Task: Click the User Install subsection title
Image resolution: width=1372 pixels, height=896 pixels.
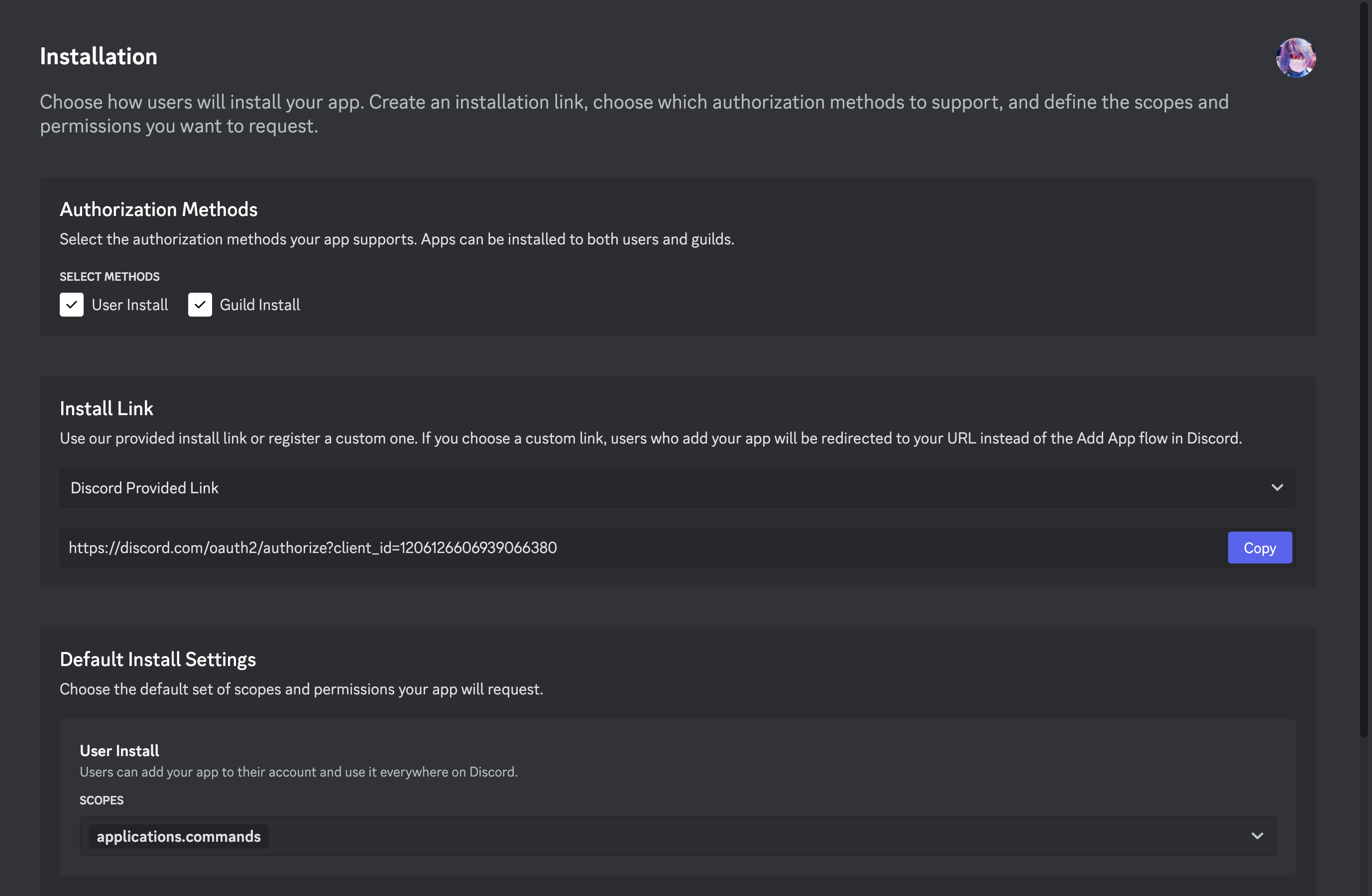Action: coord(119,751)
